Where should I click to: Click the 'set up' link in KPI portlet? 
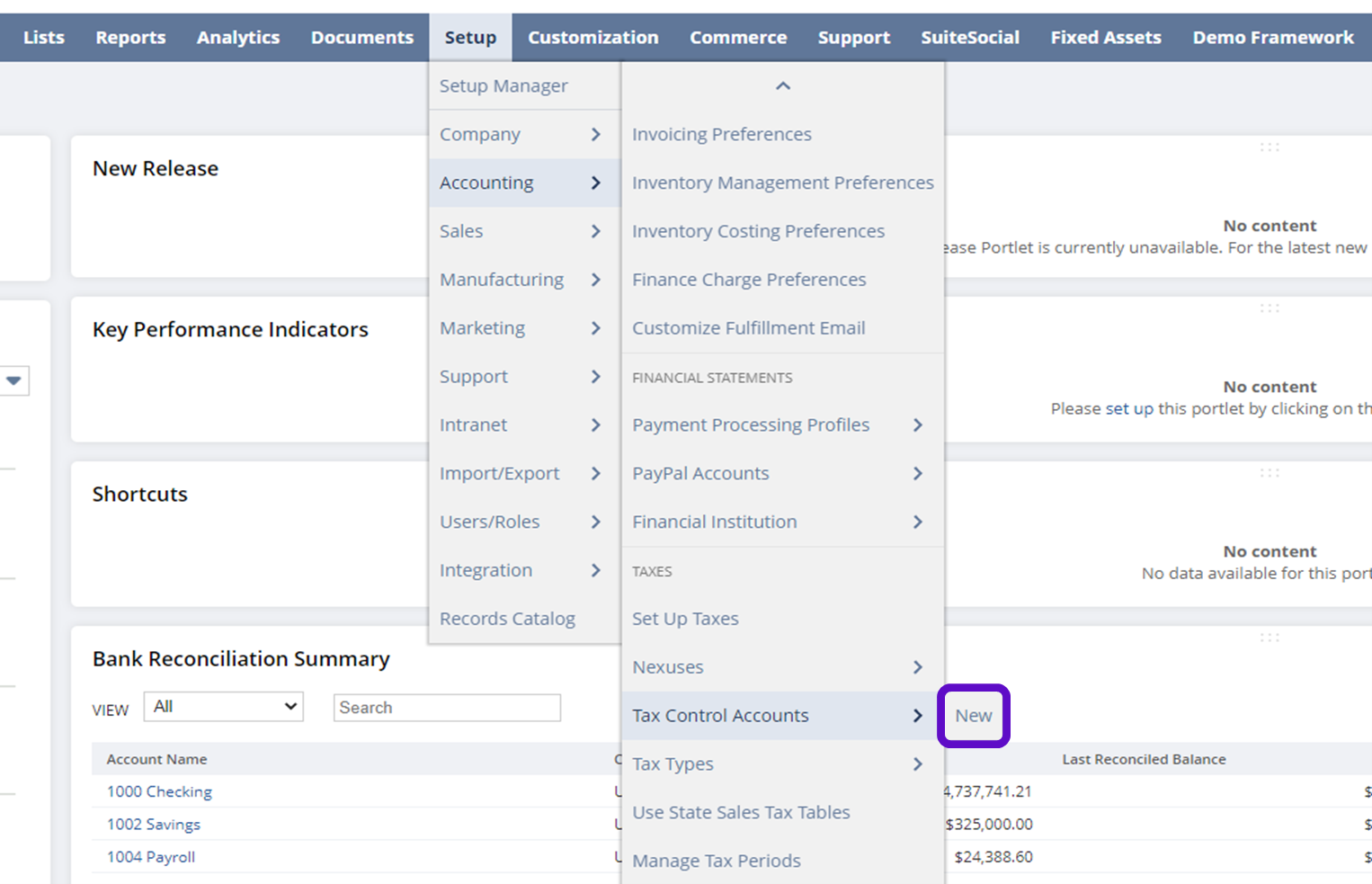1128,409
